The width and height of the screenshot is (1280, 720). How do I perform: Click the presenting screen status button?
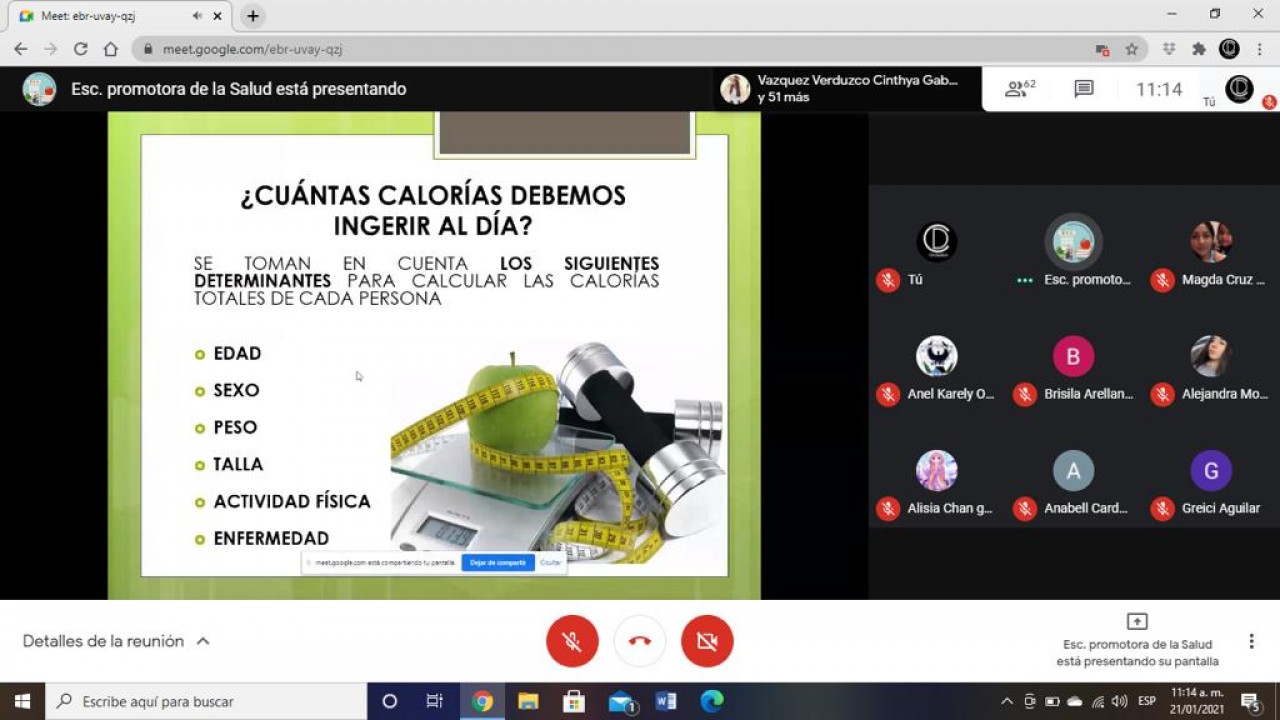pyautogui.click(x=1137, y=640)
